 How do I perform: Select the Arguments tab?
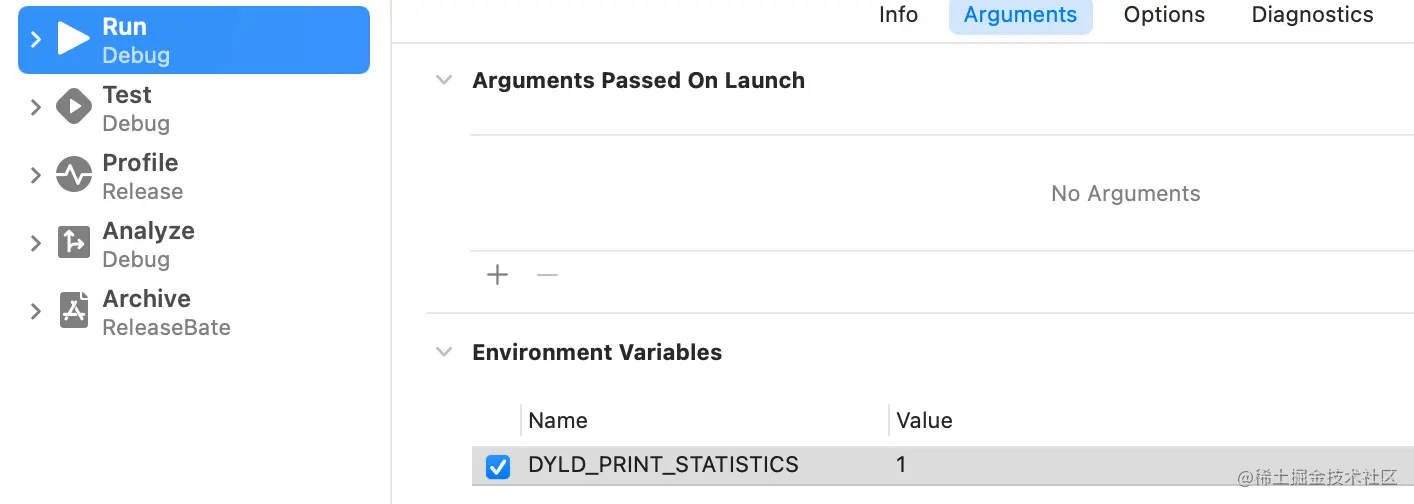[x=1020, y=15]
